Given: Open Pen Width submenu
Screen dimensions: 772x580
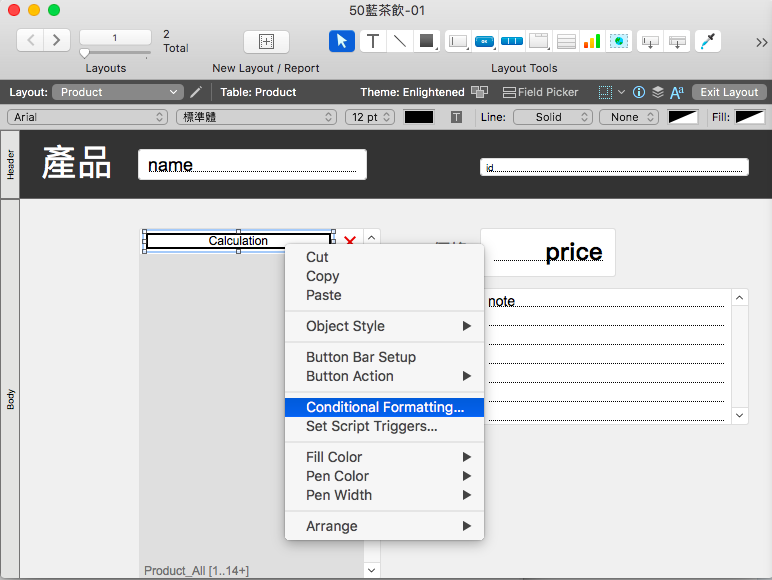Looking at the screenshot, I should click(384, 495).
